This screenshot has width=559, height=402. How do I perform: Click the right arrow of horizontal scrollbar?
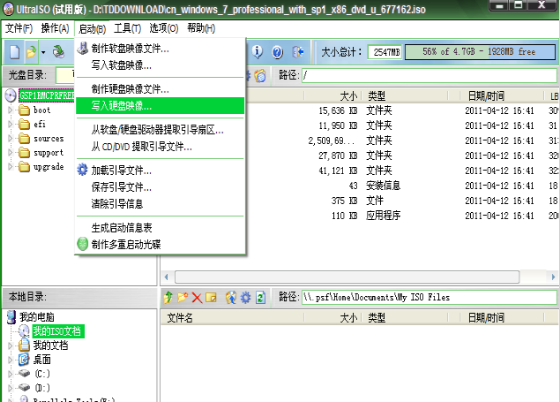(553, 277)
